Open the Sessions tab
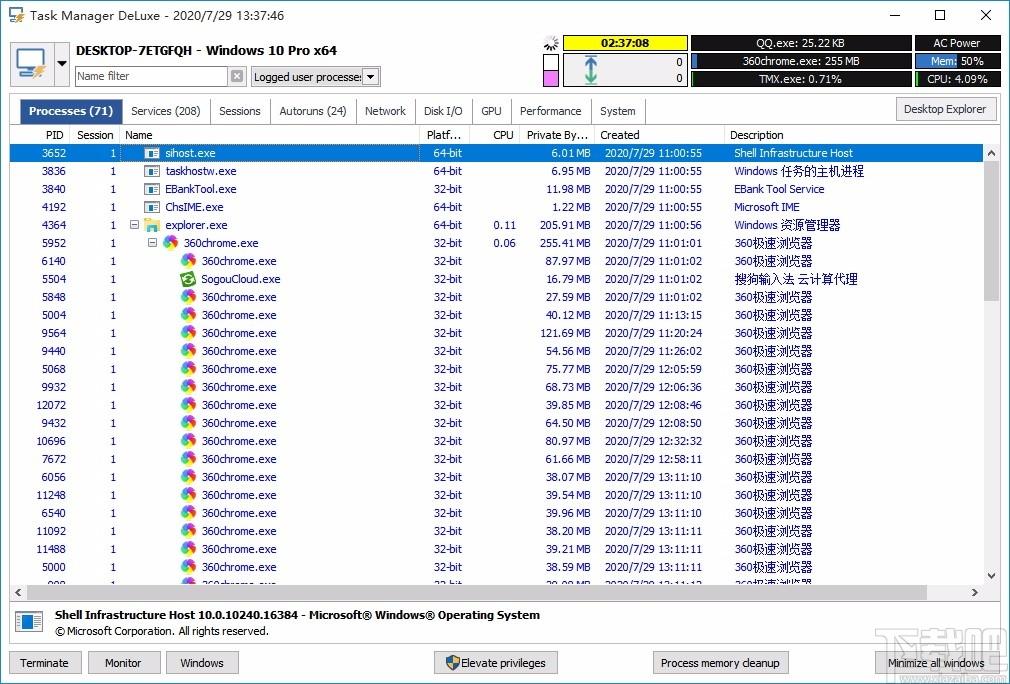This screenshot has height=684, width=1010. [240, 111]
